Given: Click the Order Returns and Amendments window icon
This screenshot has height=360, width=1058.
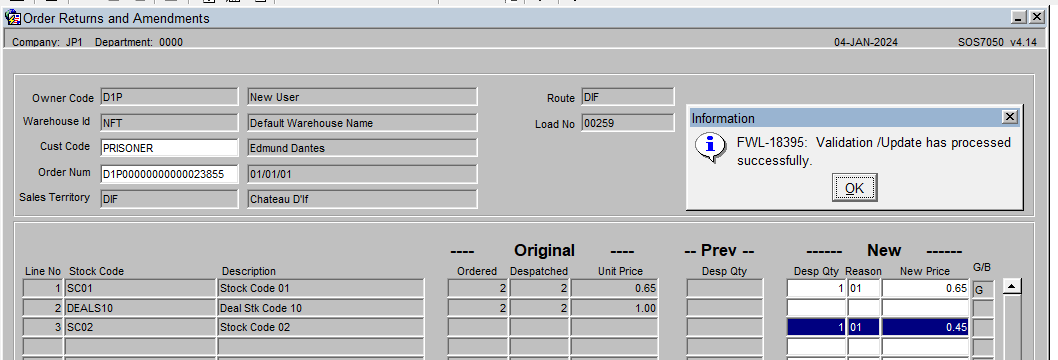Looking at the screenshot, I should [x=12, y=18].
